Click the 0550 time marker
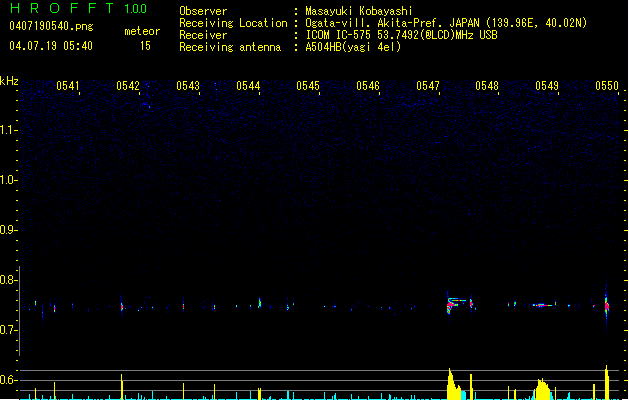The height and width of the screenshot is (400, 629). coord(607,86)
